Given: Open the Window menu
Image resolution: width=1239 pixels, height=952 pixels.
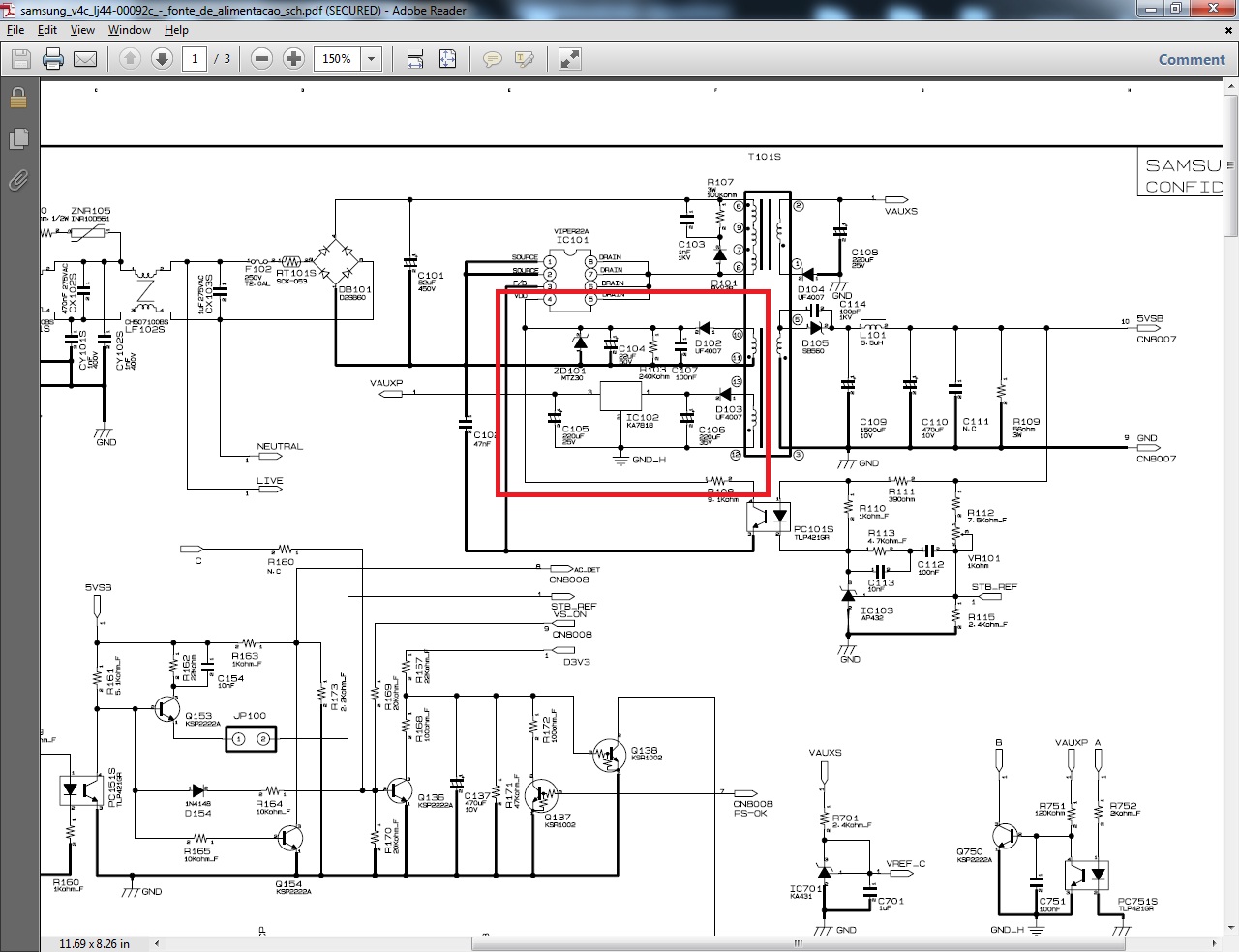Looking at the screenshot, I should click(129, 30).
